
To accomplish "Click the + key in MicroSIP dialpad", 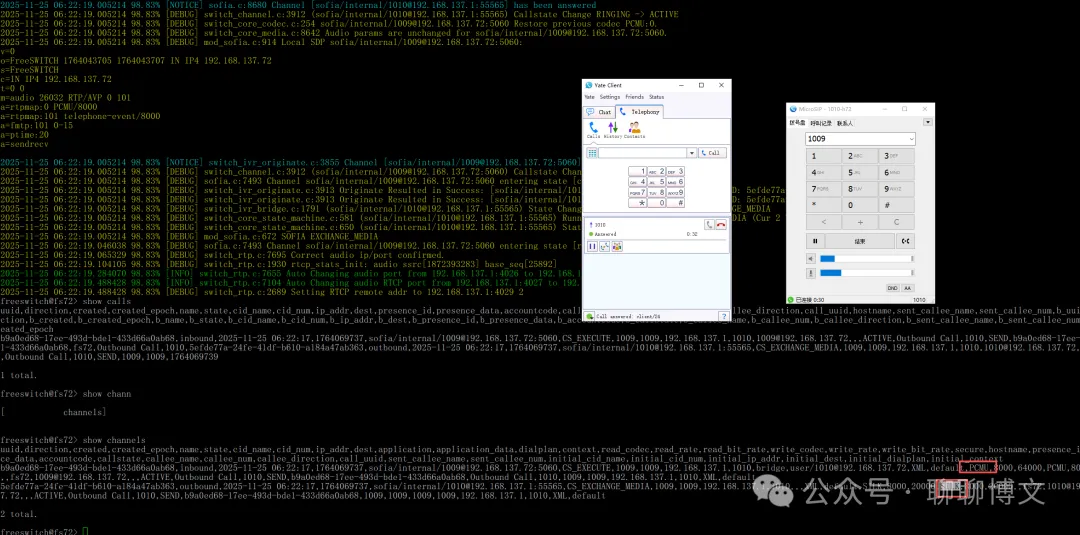I will coord(860,222).
